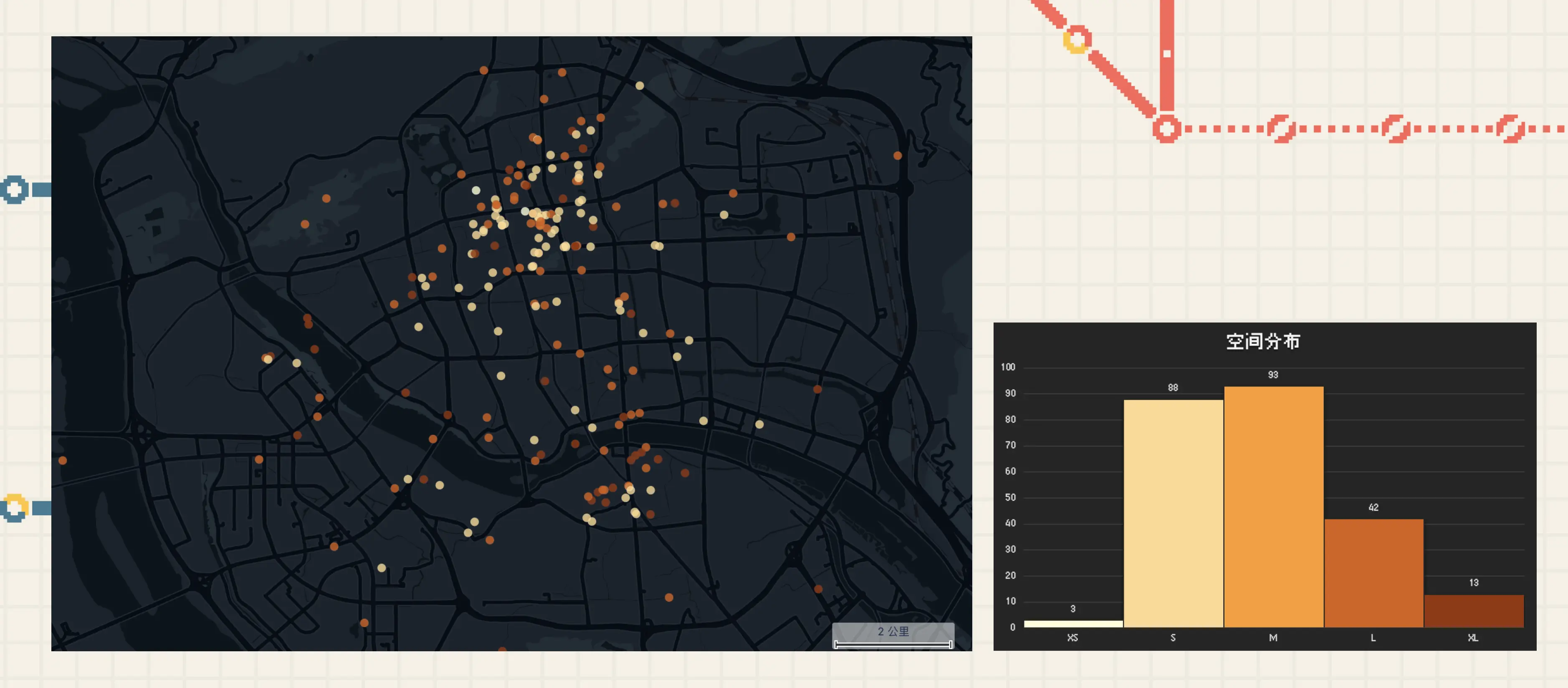Image resolution: width=1568 pixels, height=688 pixels.
Task: Click the 空间分布 chart title
Action: pyautogui.click(x=1263, y=341)
